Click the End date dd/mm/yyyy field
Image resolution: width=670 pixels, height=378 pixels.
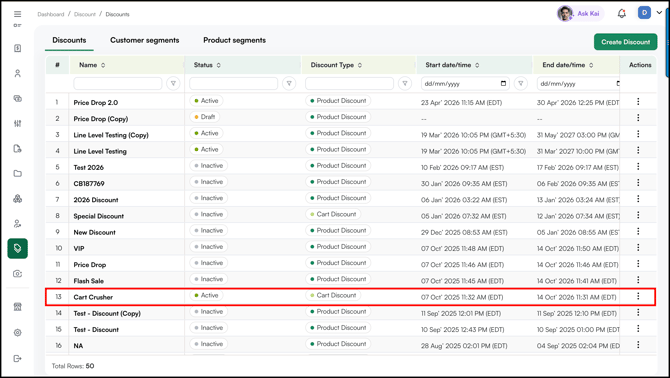click(579, 83)
